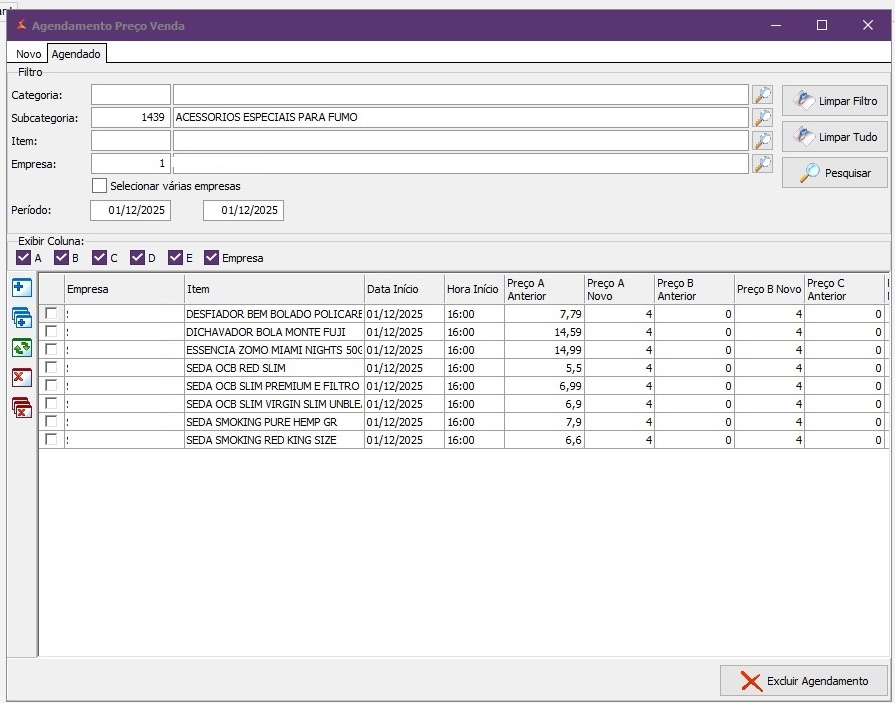
Task: Click the Limpar Filtro button
Action: pos(834,101)
